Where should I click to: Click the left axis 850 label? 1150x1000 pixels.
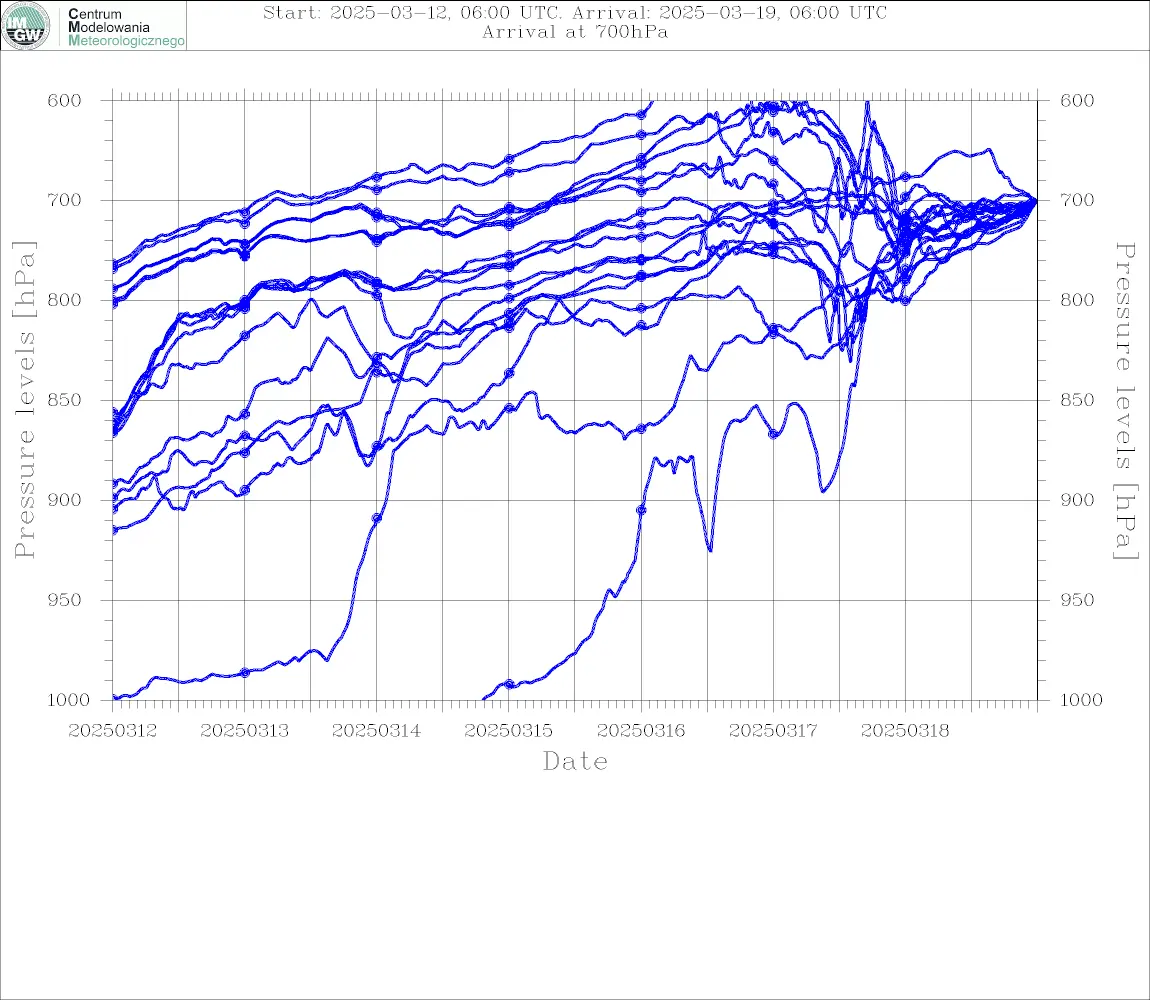(x=65, y=401)
